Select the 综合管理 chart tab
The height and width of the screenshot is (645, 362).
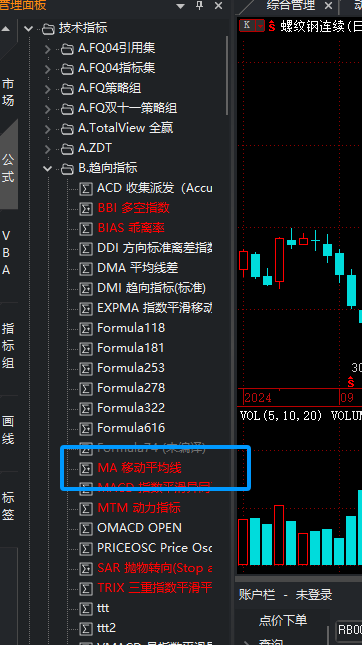click(290, 6)
